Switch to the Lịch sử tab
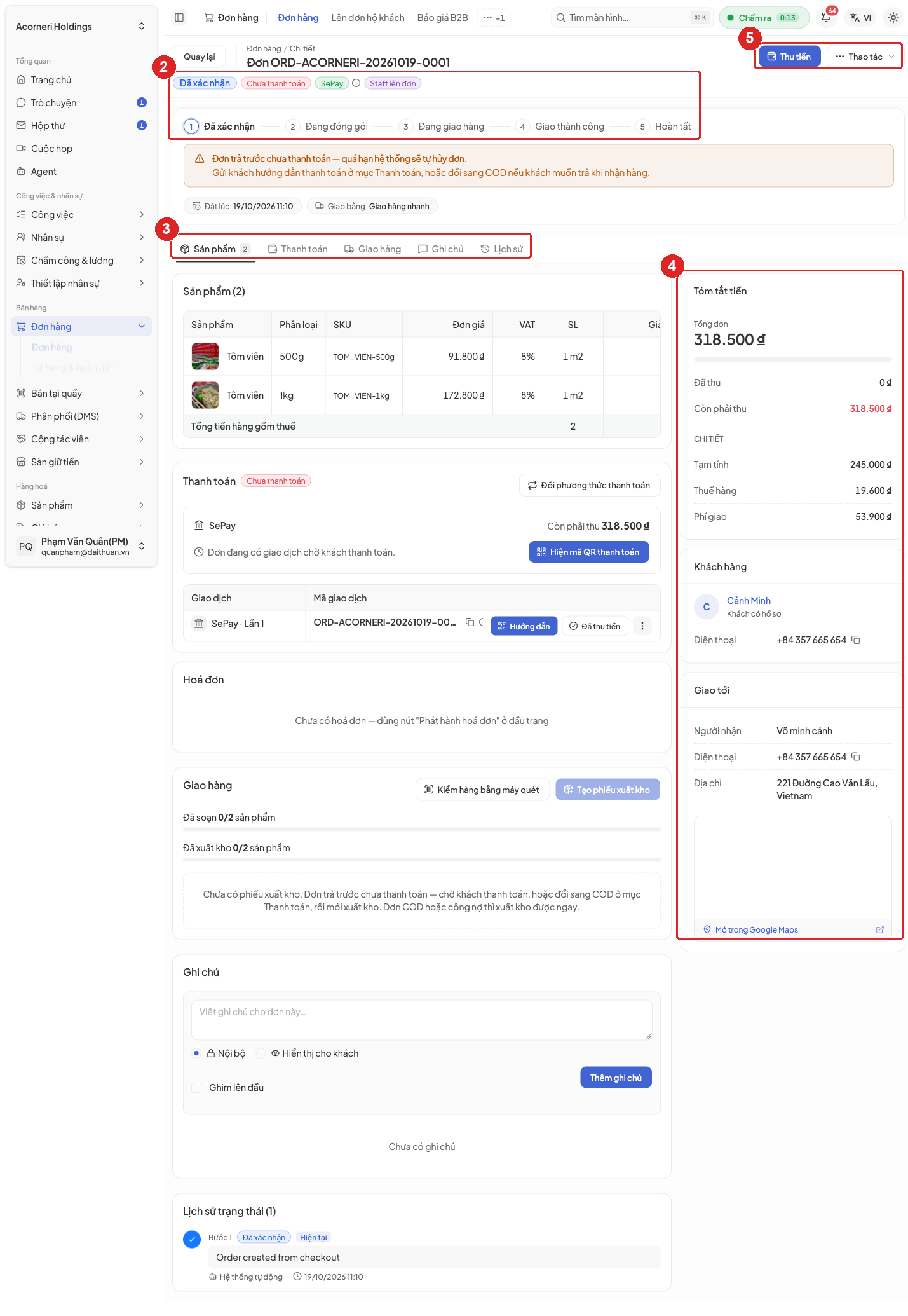Screen dimensions: 908x1316 (x=502, y=249)
